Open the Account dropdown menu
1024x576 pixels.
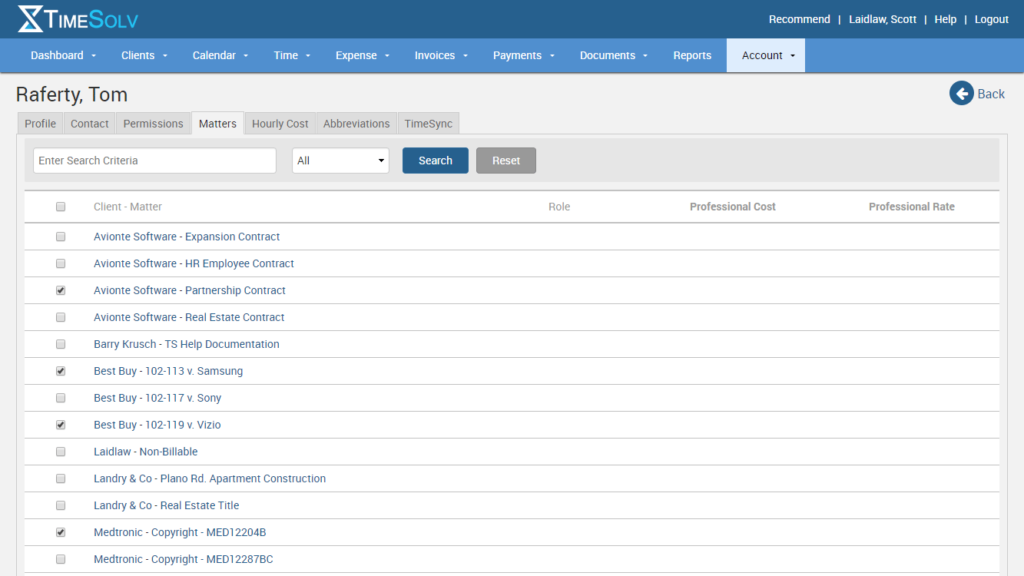pos(766,56)
